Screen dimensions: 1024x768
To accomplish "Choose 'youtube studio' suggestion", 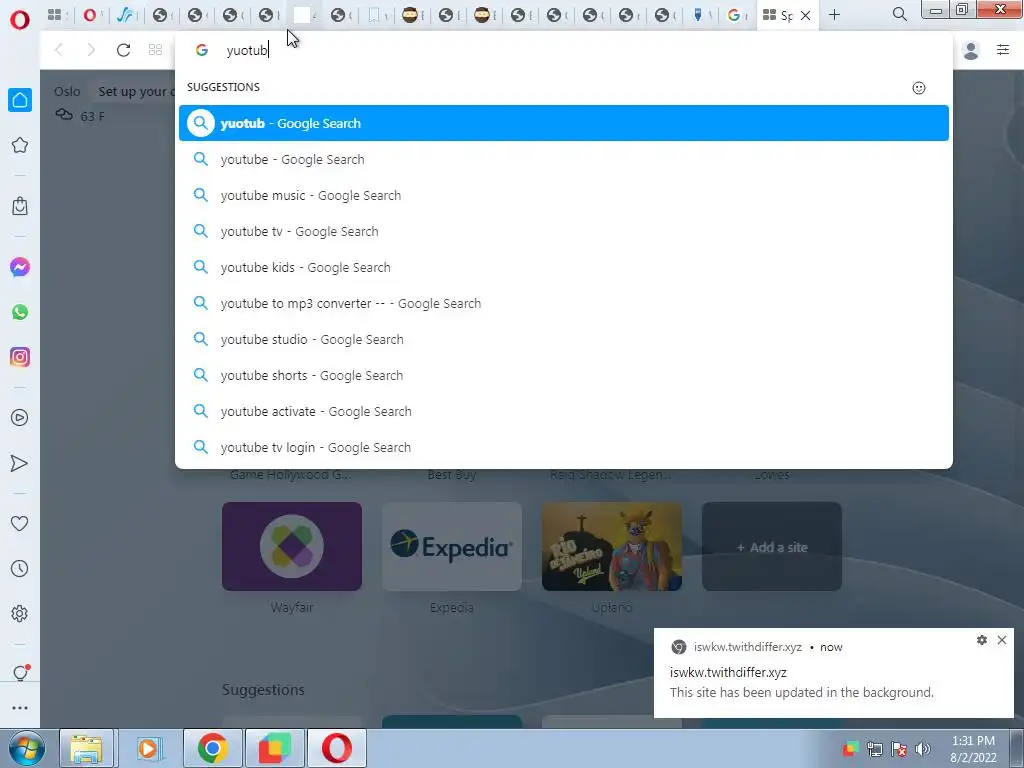I will tap(564, 339).
